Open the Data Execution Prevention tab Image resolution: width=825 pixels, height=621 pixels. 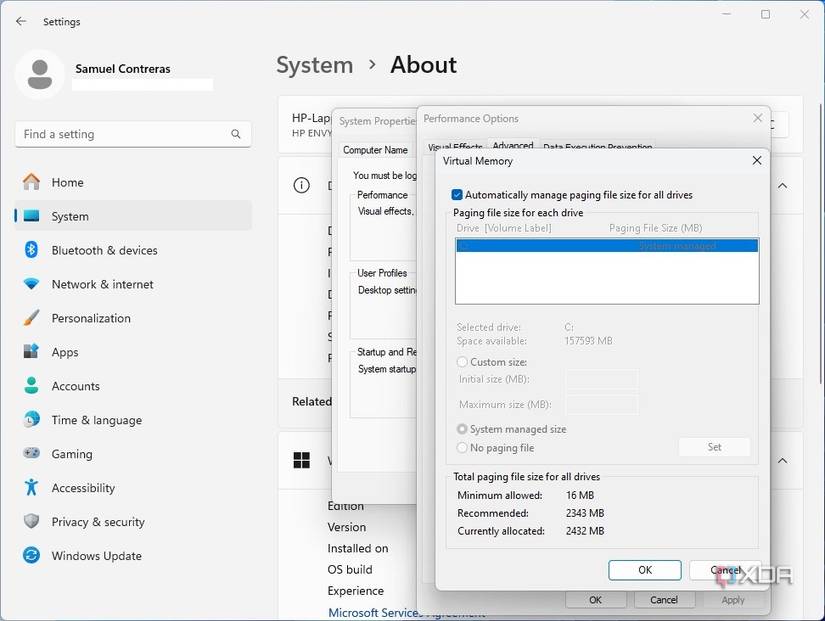pyautogui.click(x=597, y=147)
